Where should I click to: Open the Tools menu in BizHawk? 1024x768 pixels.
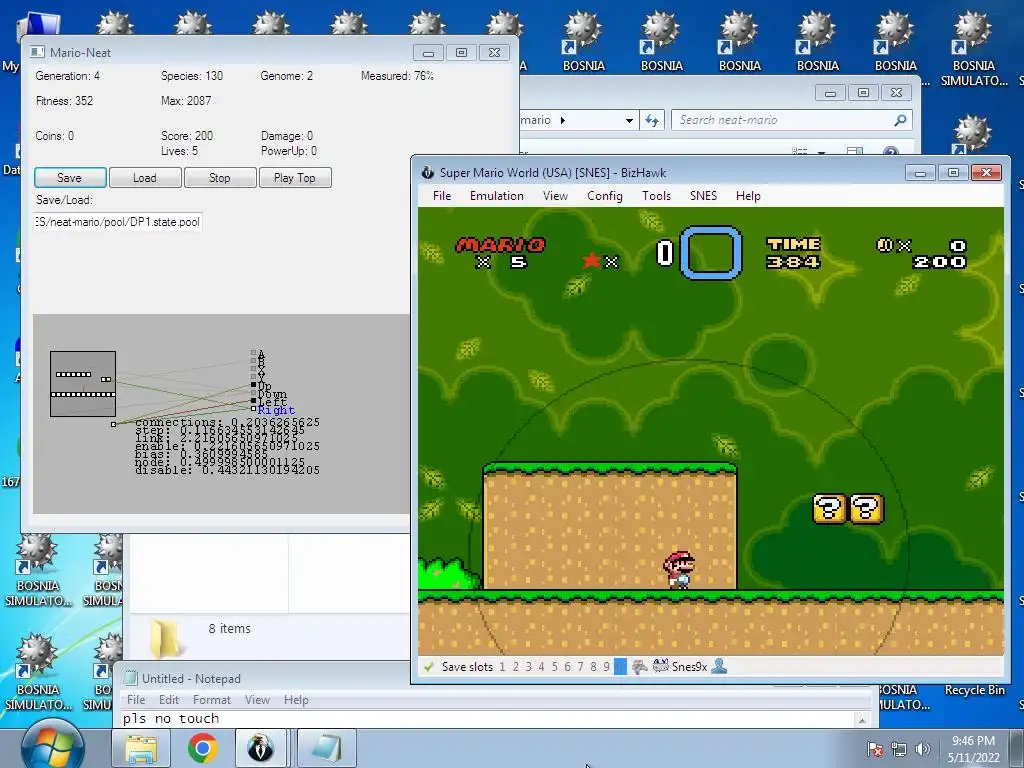pos(656,196)
